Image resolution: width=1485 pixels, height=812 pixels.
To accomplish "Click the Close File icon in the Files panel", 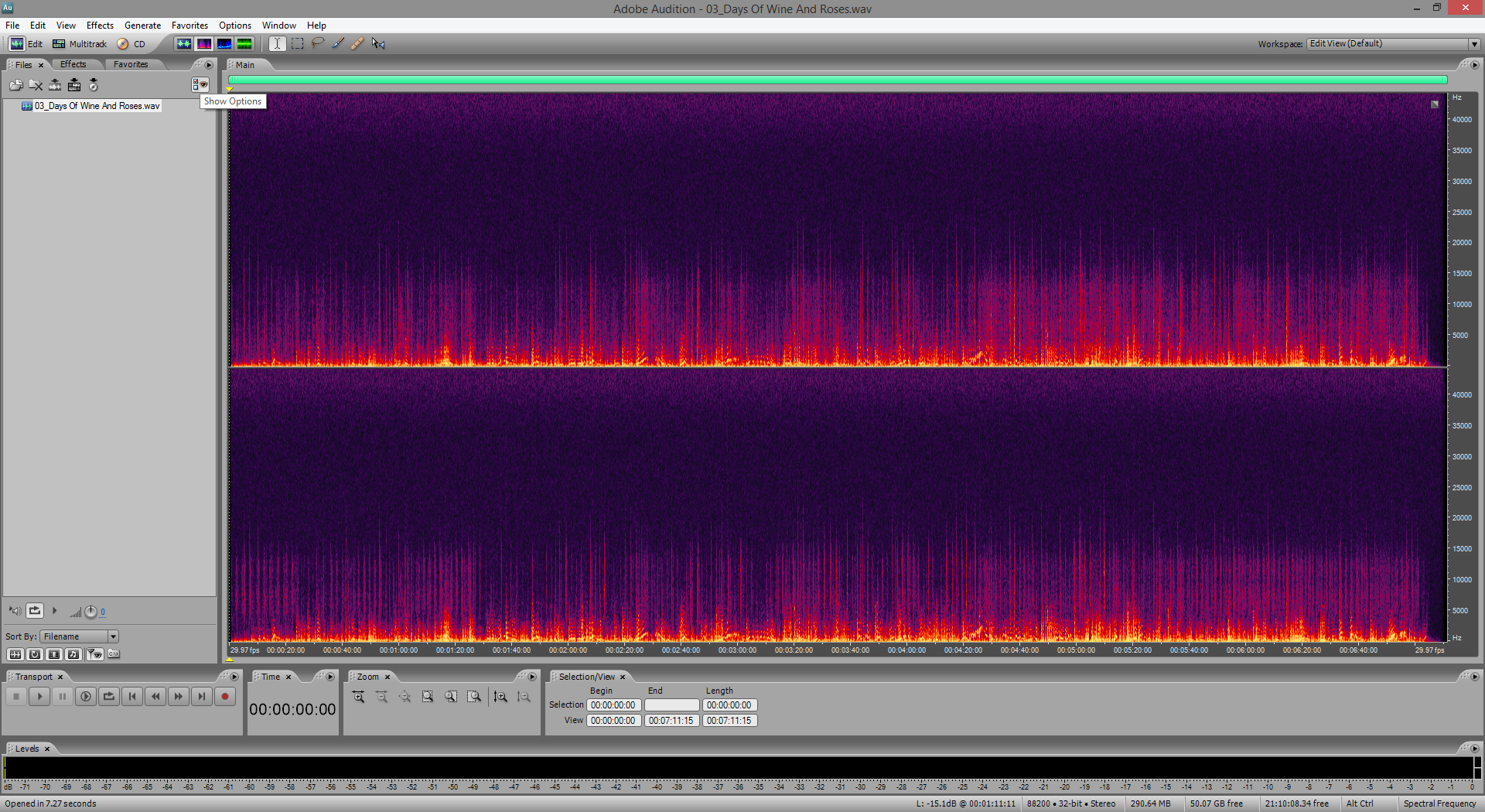I will click(x=36, y=85).
